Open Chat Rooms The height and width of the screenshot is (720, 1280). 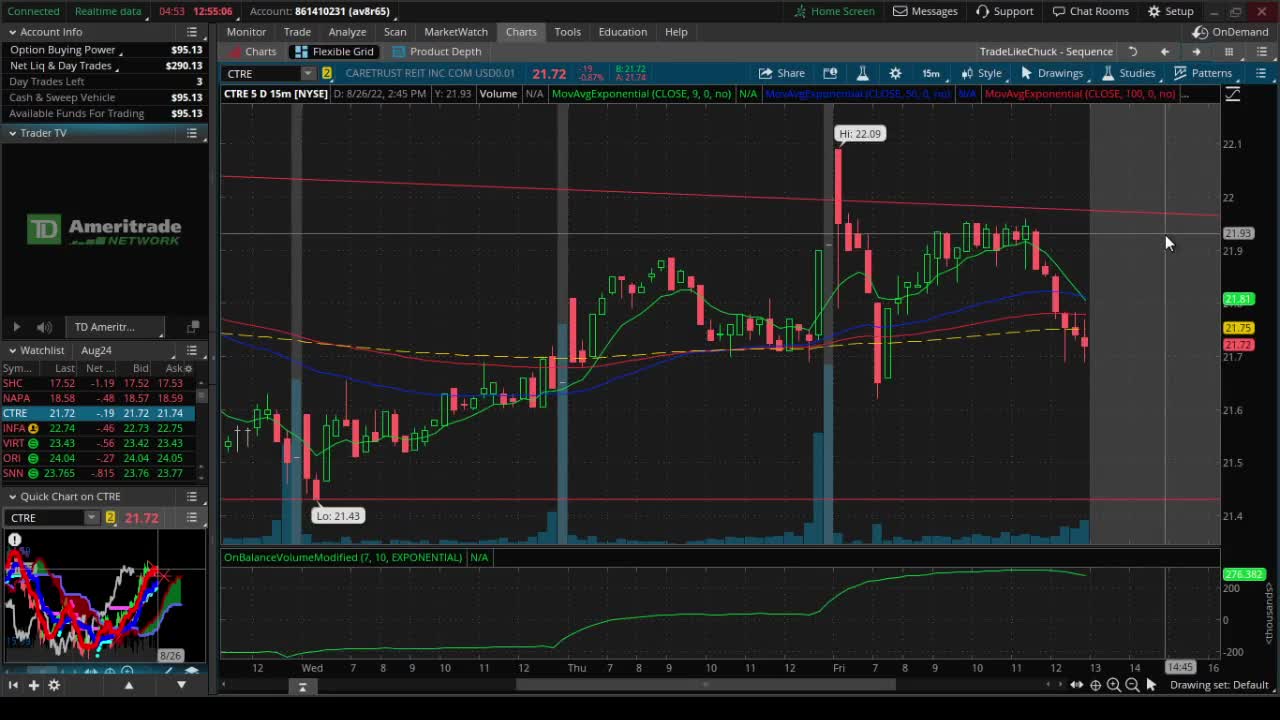pos(1090,11)
